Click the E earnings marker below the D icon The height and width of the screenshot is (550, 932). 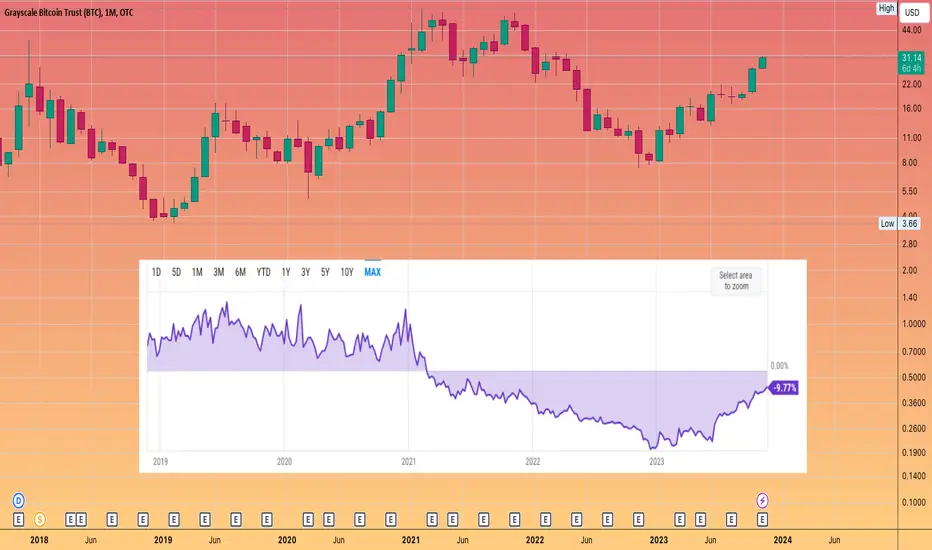coord(18,520)
